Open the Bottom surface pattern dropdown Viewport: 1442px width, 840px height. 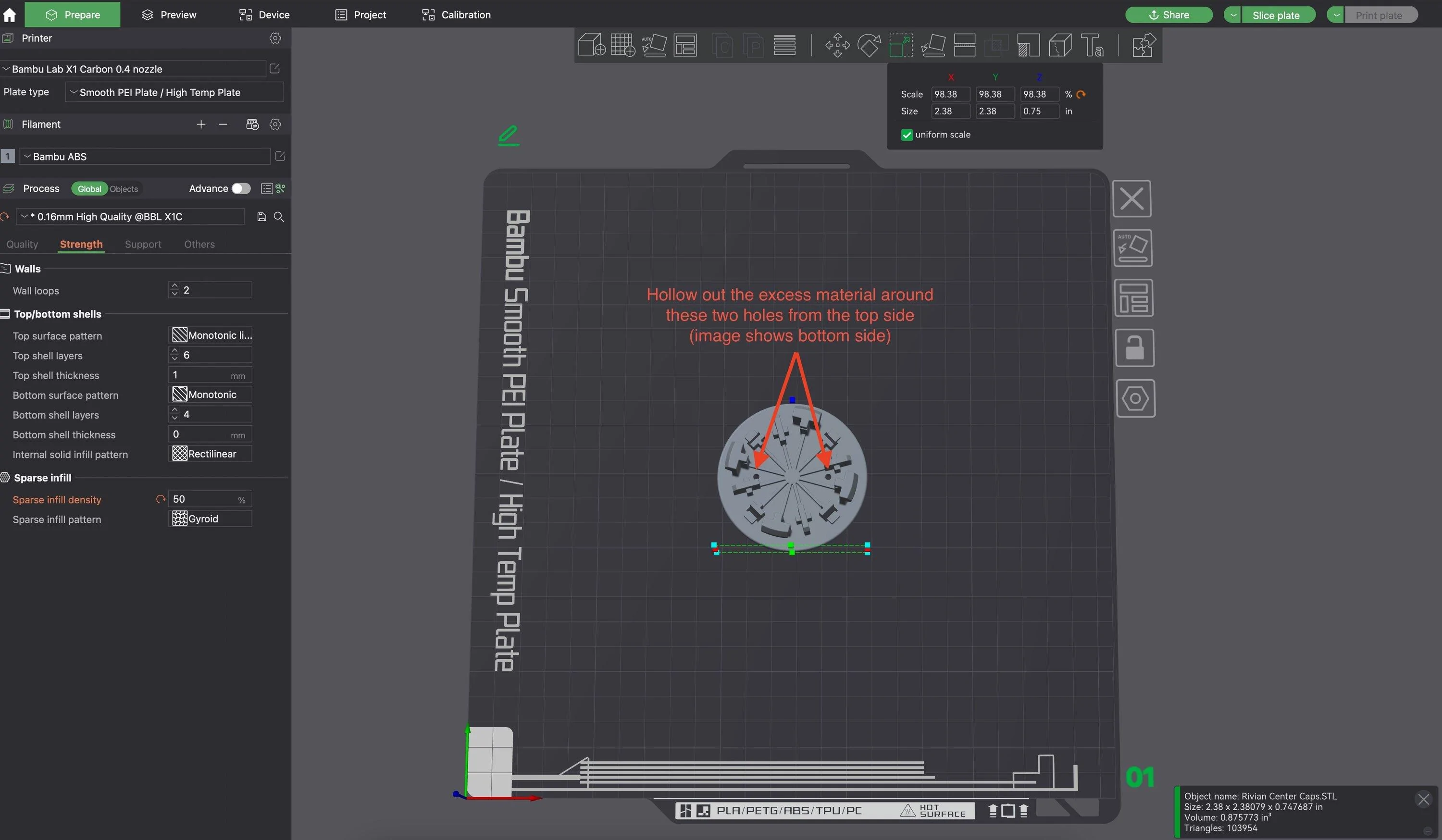211,394
